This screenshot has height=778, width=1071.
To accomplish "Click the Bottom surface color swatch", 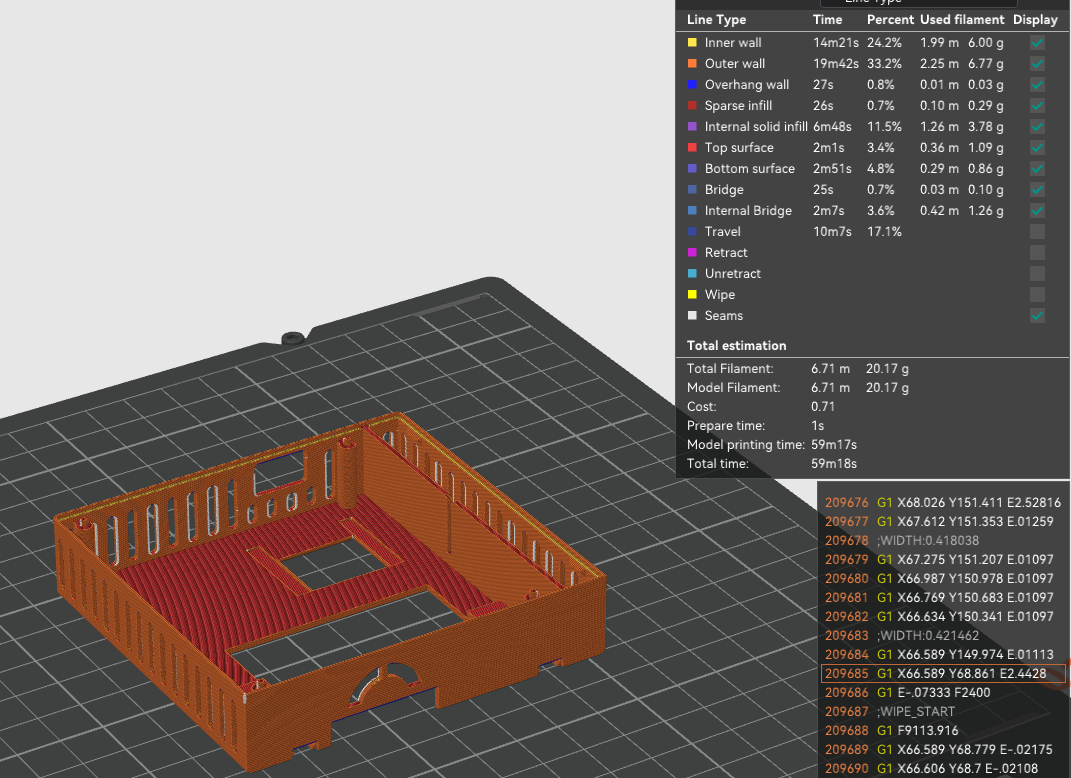I will pyautogui.click(x=692, y=169).
